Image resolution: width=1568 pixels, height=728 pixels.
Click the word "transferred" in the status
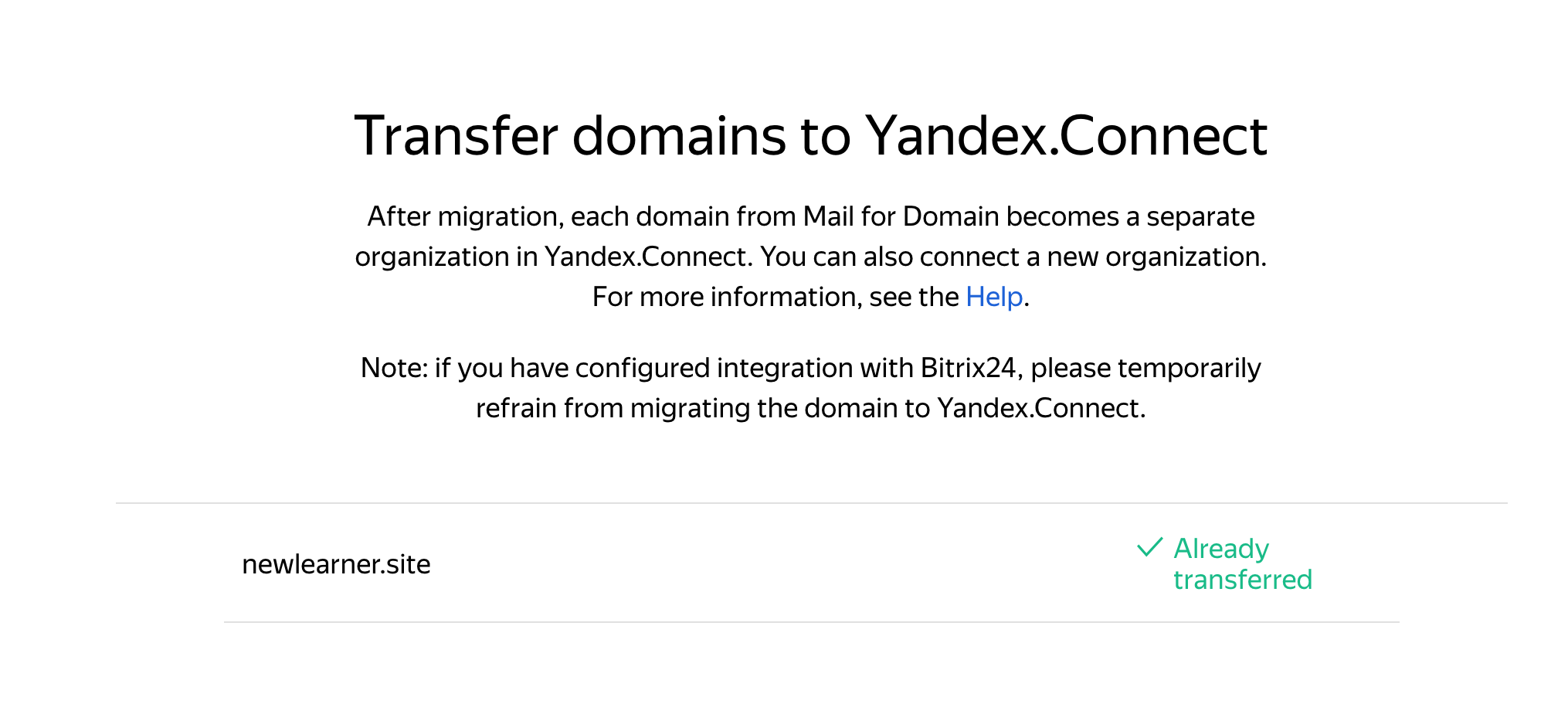(x=1242, y=580)
